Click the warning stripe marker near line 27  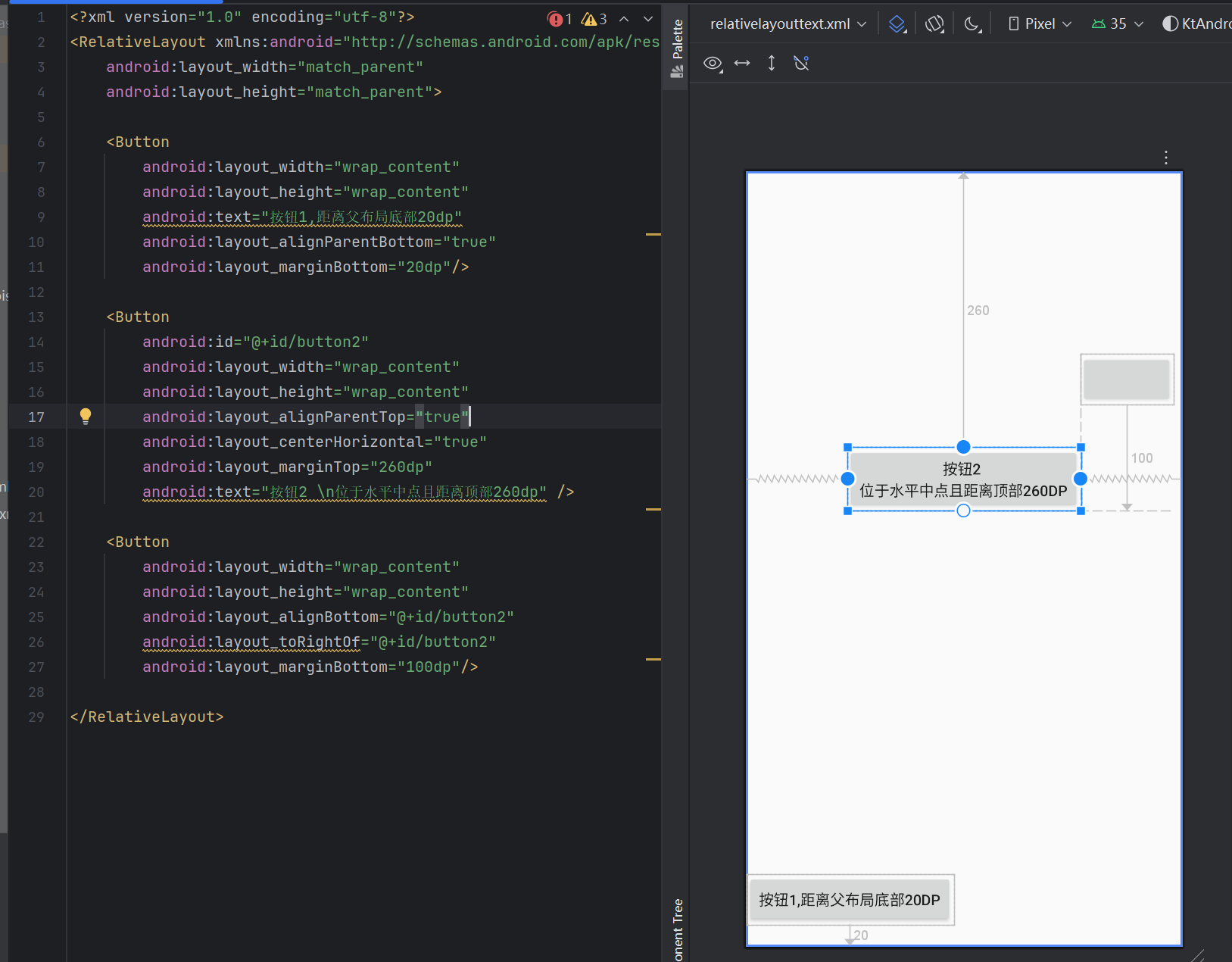(x=653, y=660)
